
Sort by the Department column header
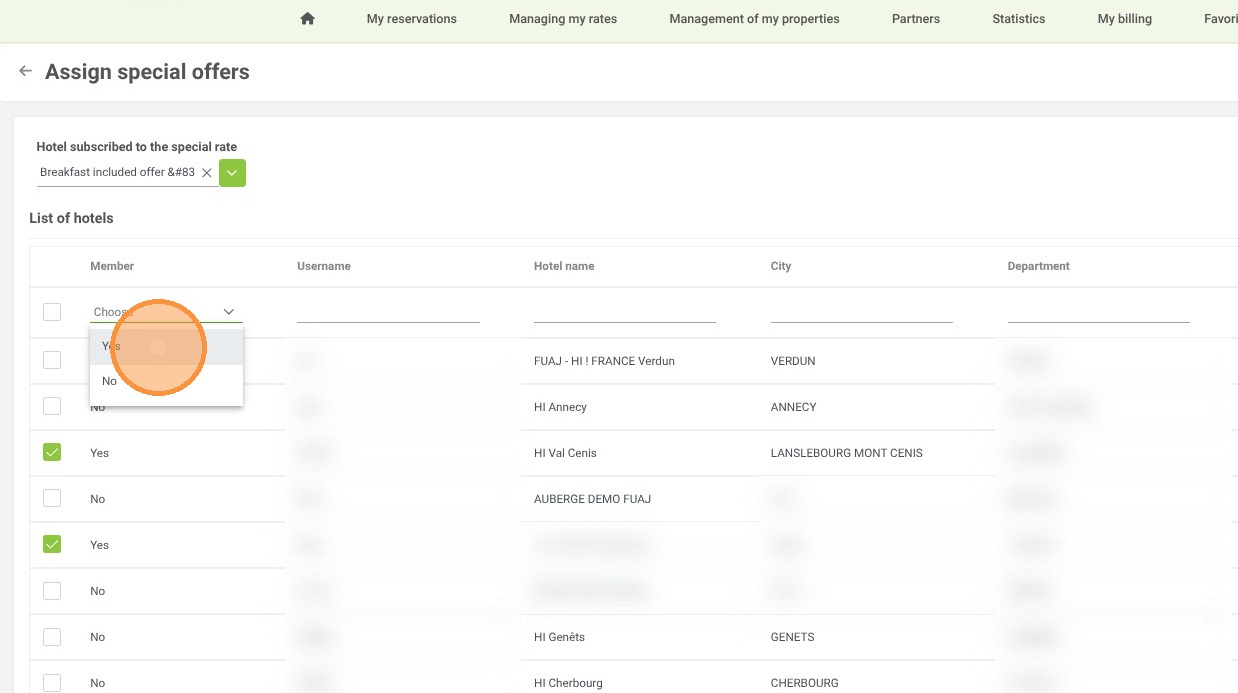[x=1039, y=266]
